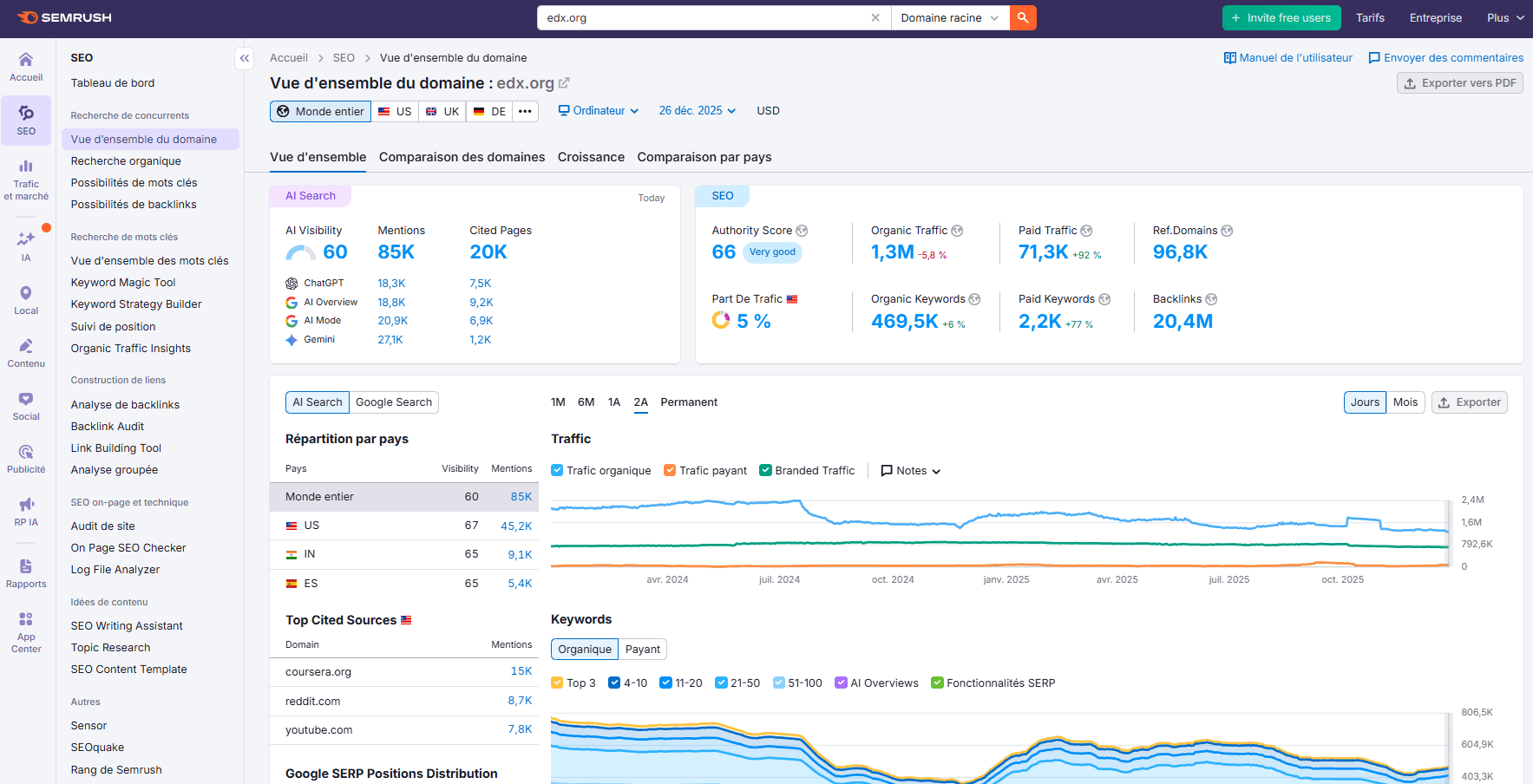Clear the edx.org search field

(x=875, y=17)
